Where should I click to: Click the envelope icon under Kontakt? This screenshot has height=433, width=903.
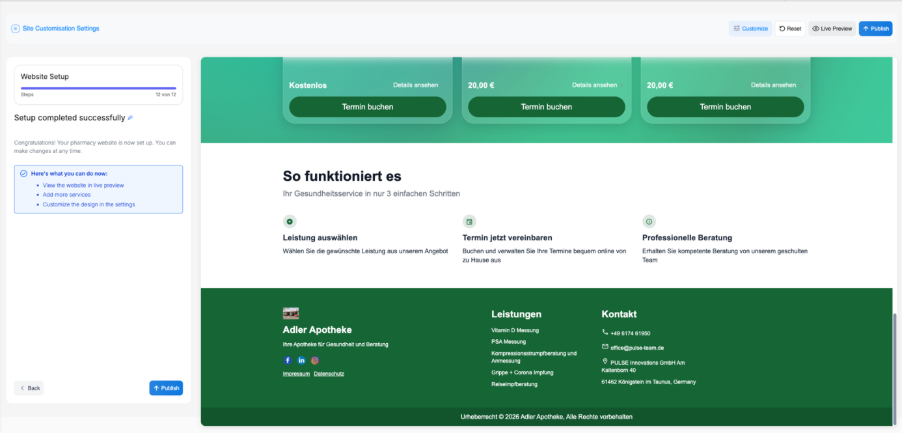605,347
